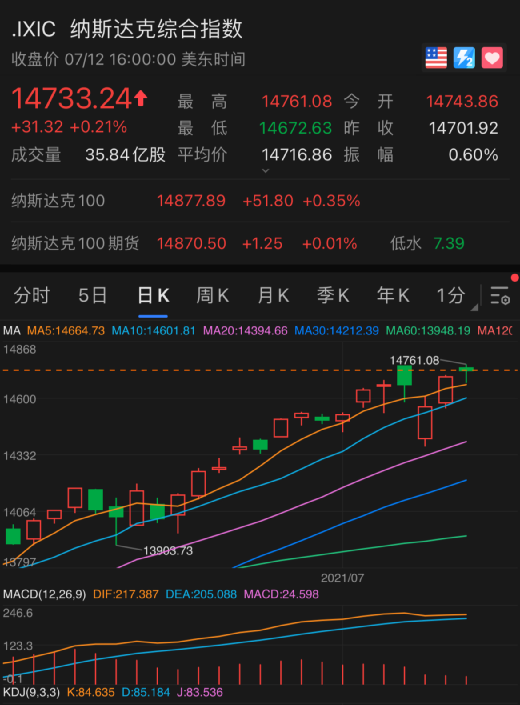Tap the MA10:14601.81 indicator value

click(x=153, y=331)
